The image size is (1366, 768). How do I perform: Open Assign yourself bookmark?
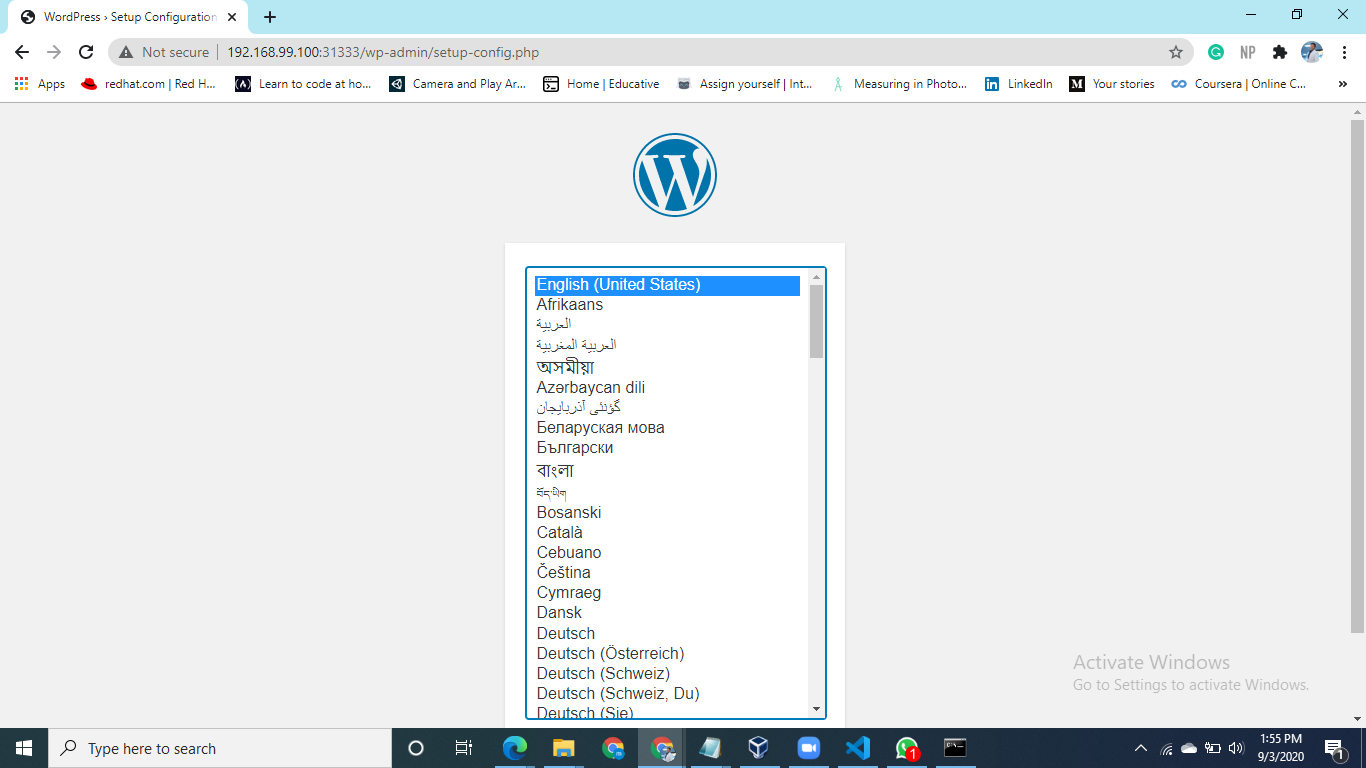click(744, 84)
